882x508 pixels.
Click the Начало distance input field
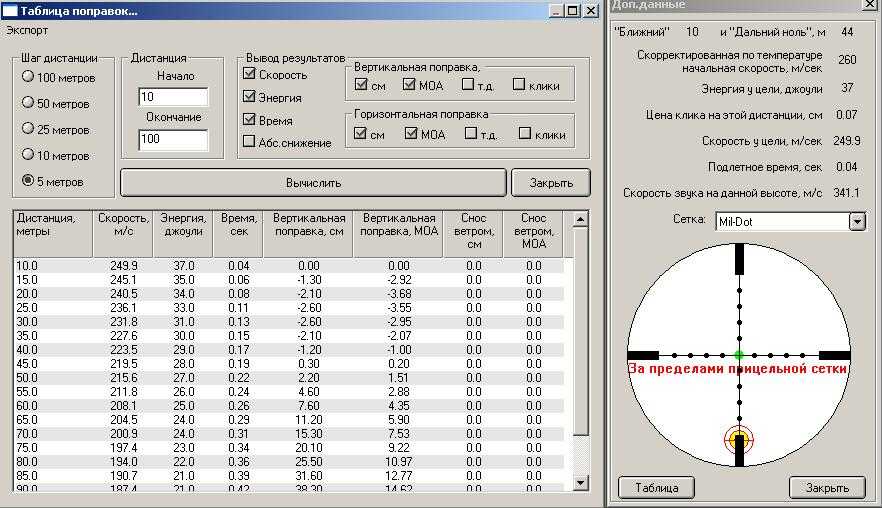pos(173,97)
